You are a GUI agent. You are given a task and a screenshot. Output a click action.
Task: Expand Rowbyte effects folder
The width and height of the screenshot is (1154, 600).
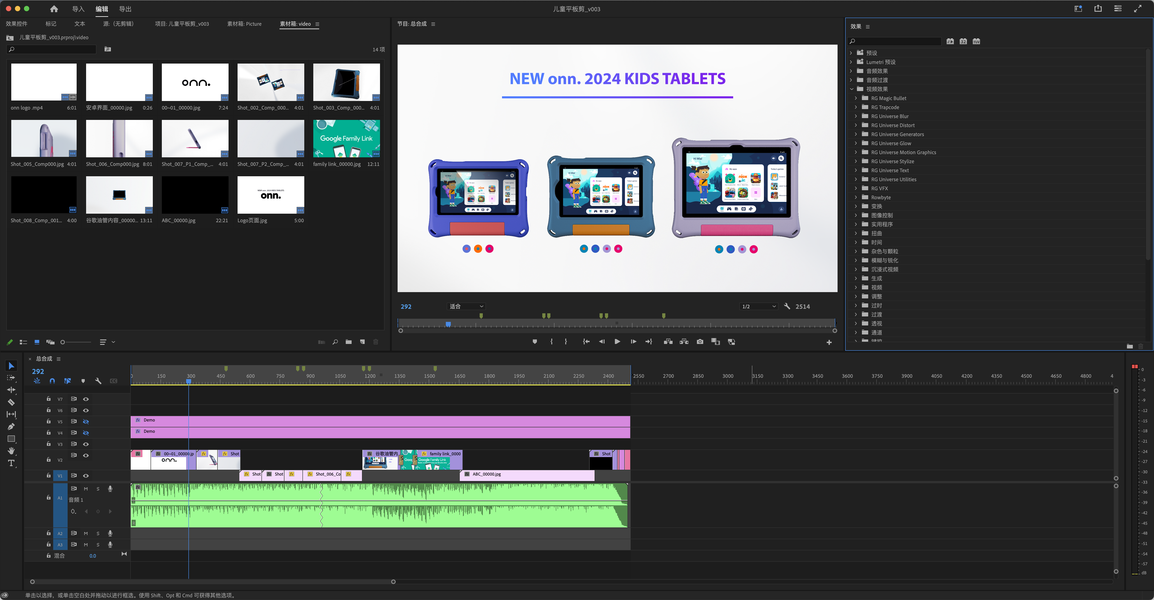point(856,197)
